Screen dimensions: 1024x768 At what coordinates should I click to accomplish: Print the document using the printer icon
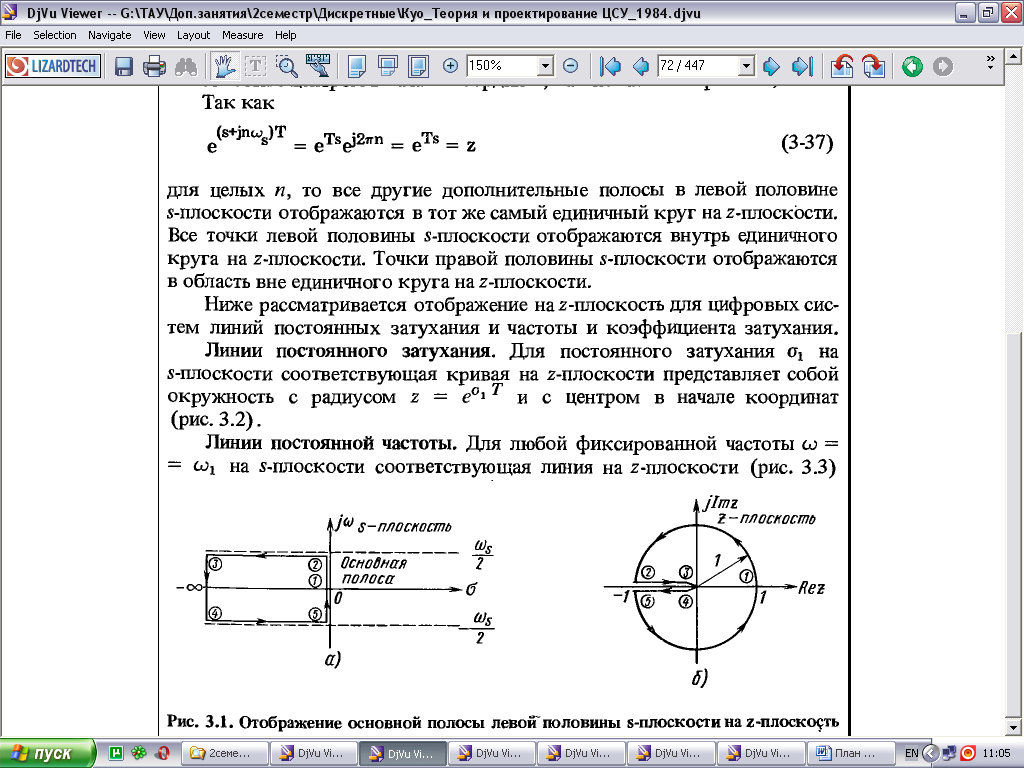click(154, 66)
